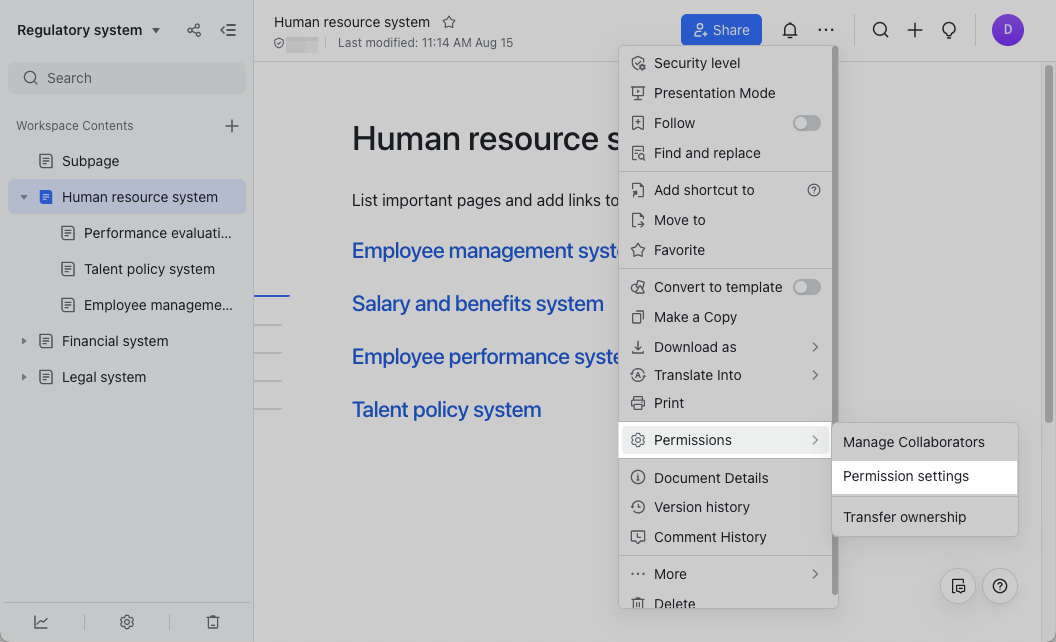
Task: Star the Human resource system document
Action: point(449,22)
